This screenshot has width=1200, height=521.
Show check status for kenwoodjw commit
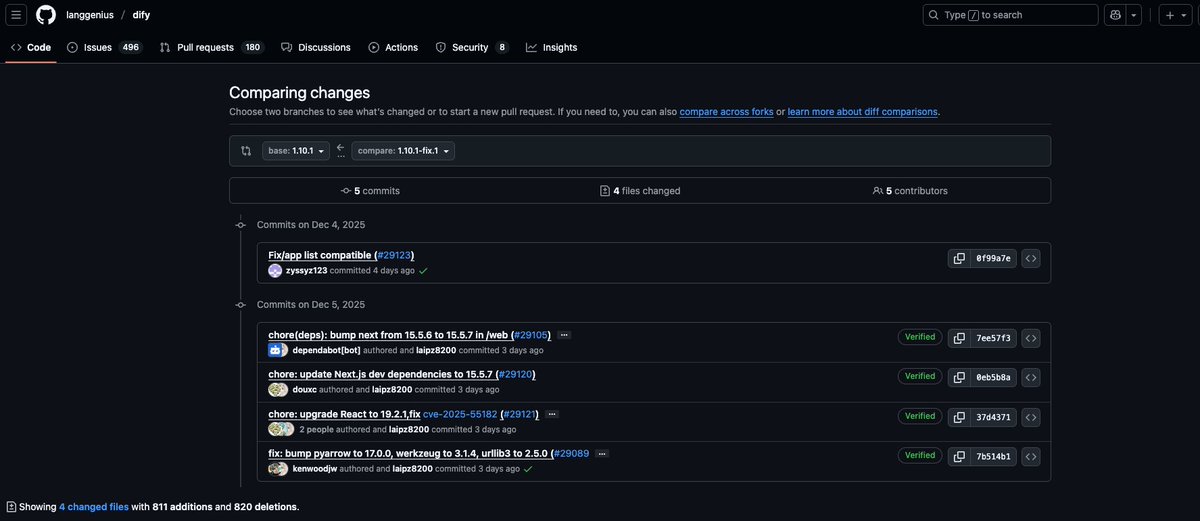[x=528, y=469]
